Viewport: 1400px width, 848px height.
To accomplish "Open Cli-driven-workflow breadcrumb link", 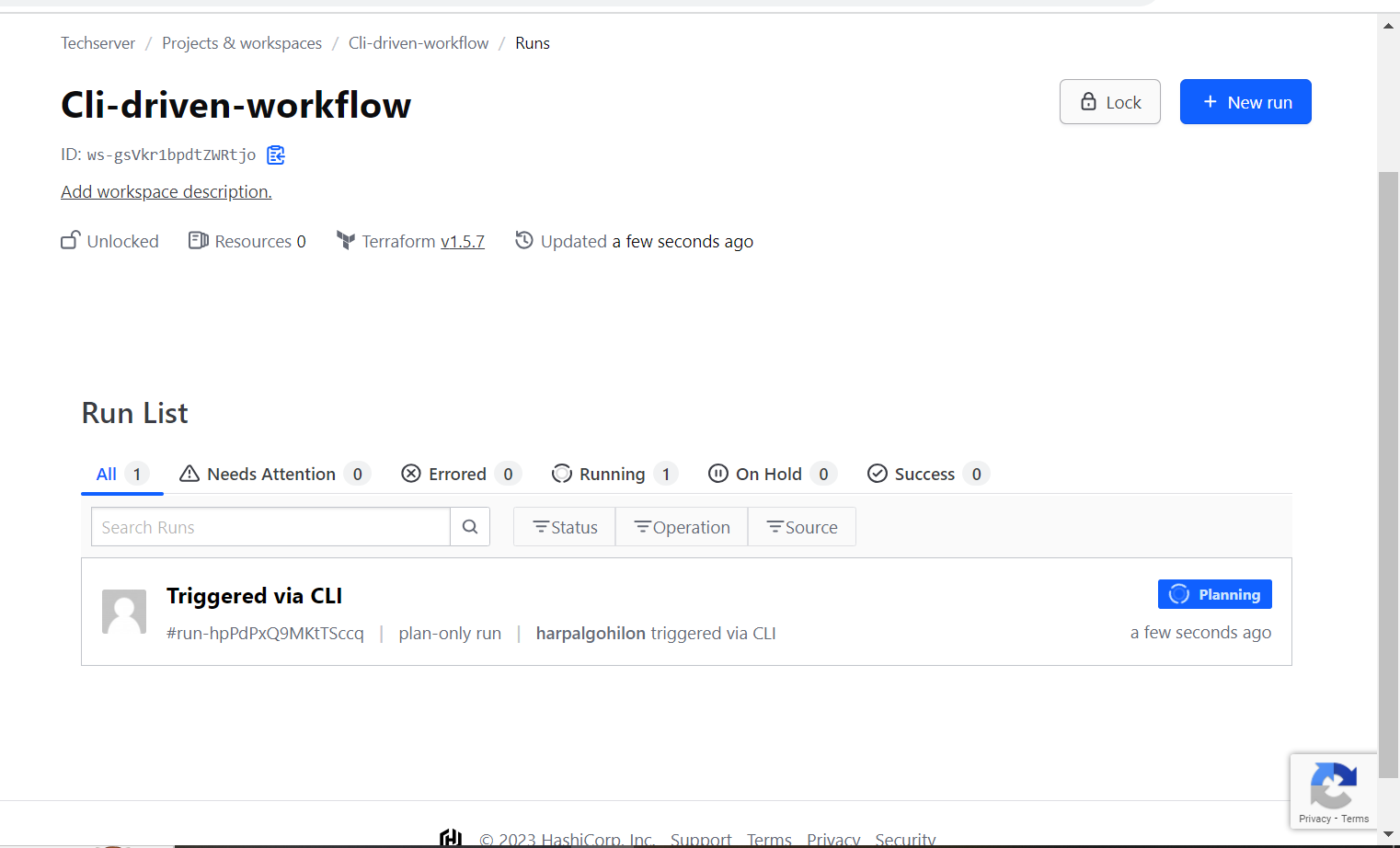I will [419, 43].
